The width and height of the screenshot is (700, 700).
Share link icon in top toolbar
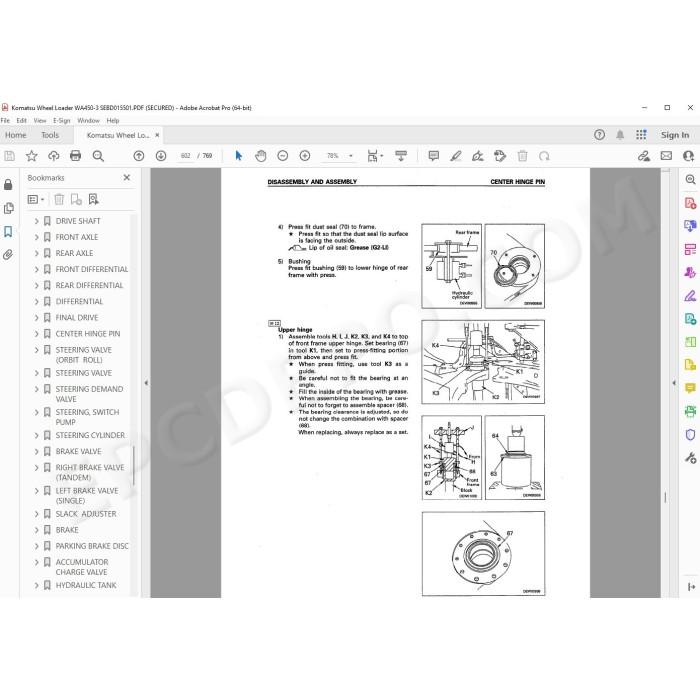(x=644, y=156)
